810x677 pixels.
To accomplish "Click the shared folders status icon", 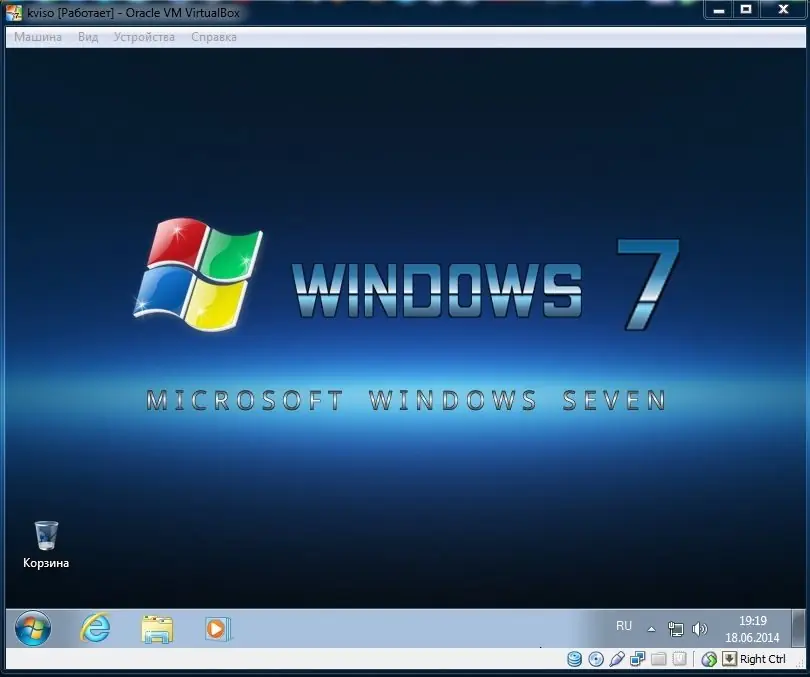I will 657,659.
